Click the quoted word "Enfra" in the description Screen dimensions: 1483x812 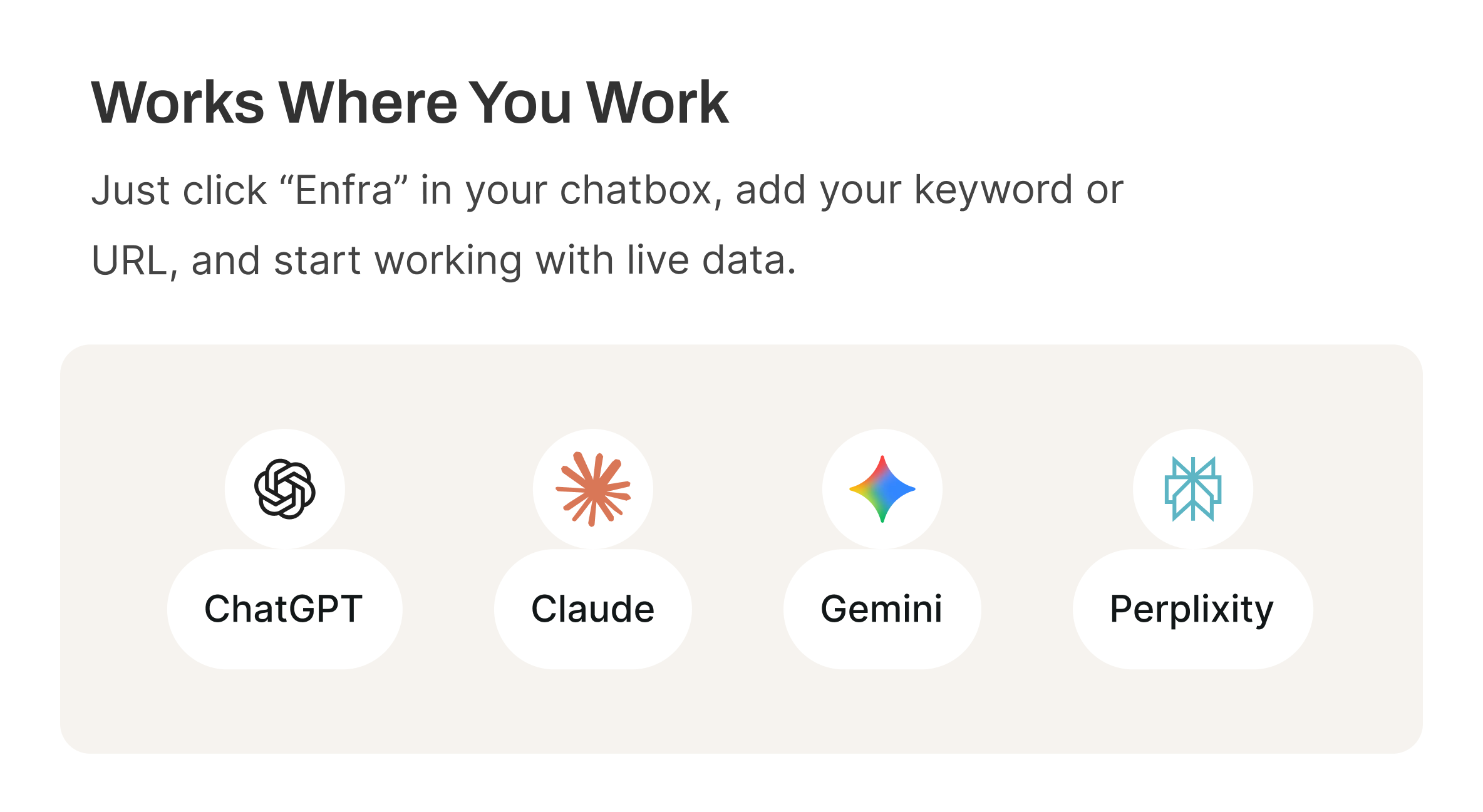point(344,190)
